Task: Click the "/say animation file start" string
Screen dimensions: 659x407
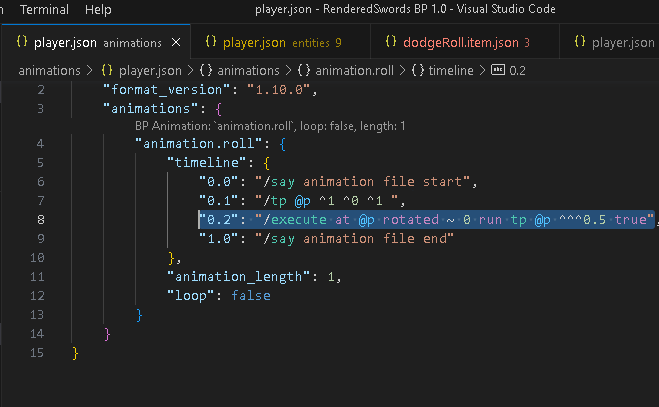Action: [362, 182]
